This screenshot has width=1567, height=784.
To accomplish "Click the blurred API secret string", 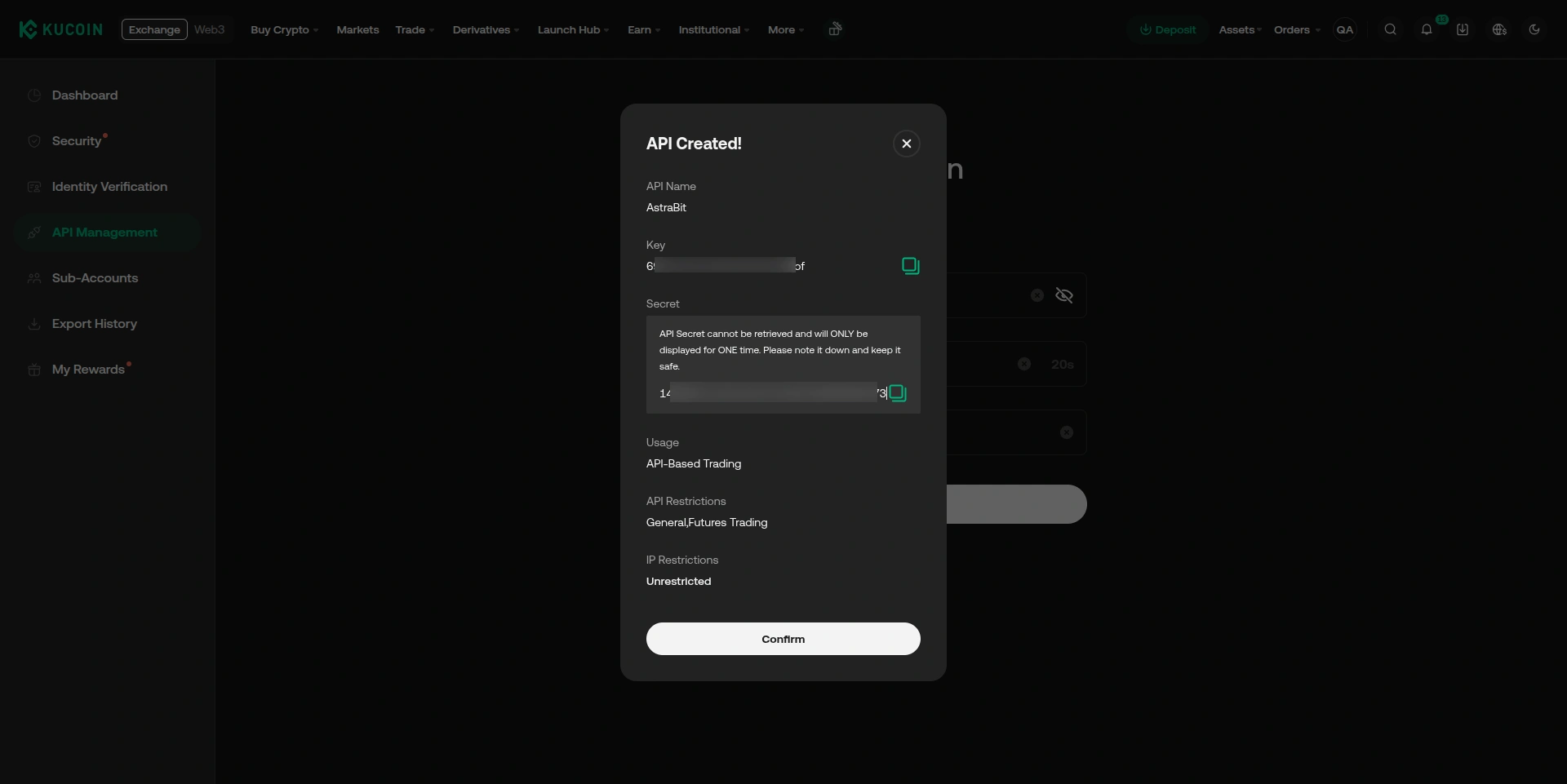I will coord(773,393).
